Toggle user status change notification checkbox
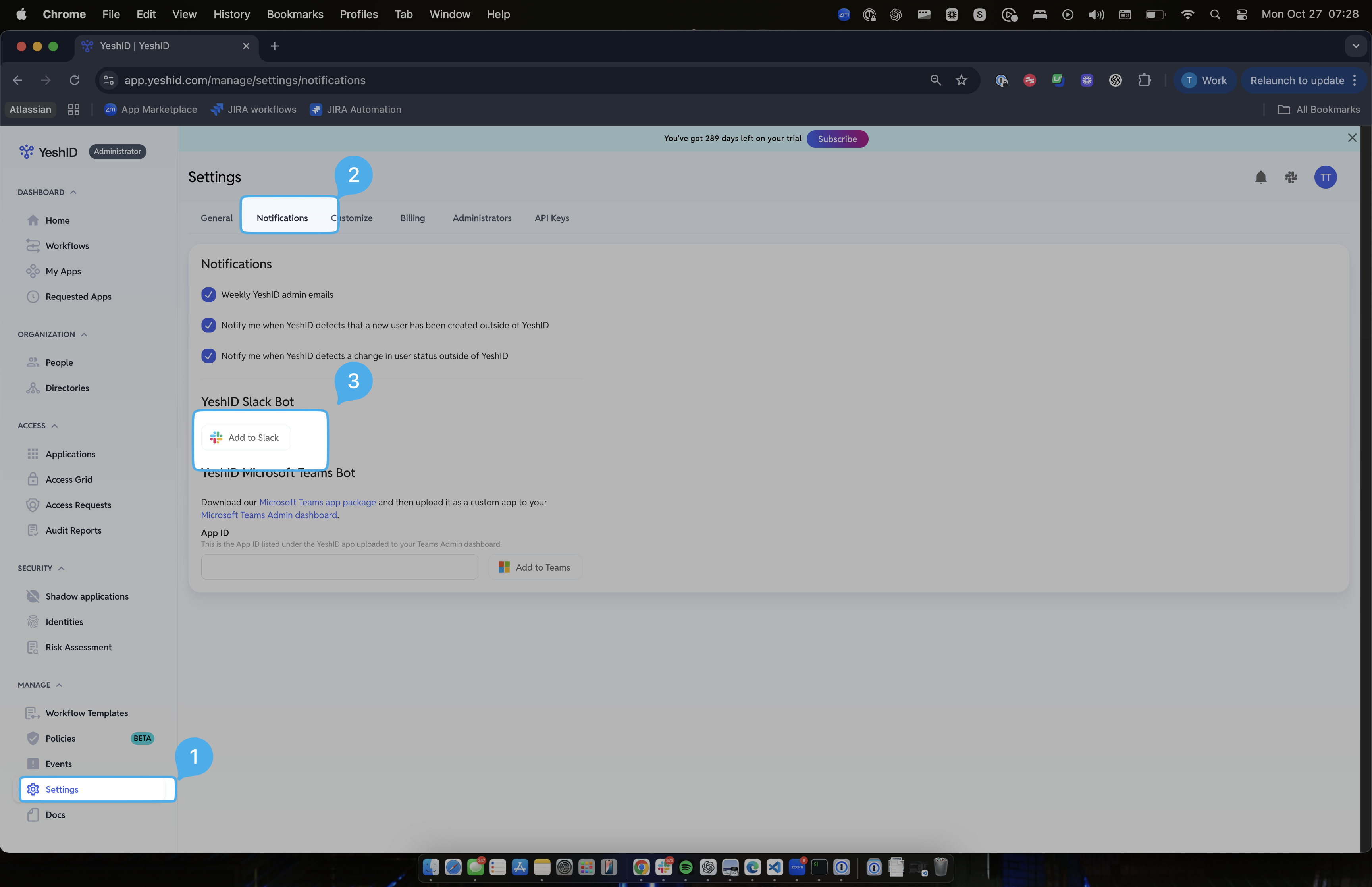 [x=208, y=356]
